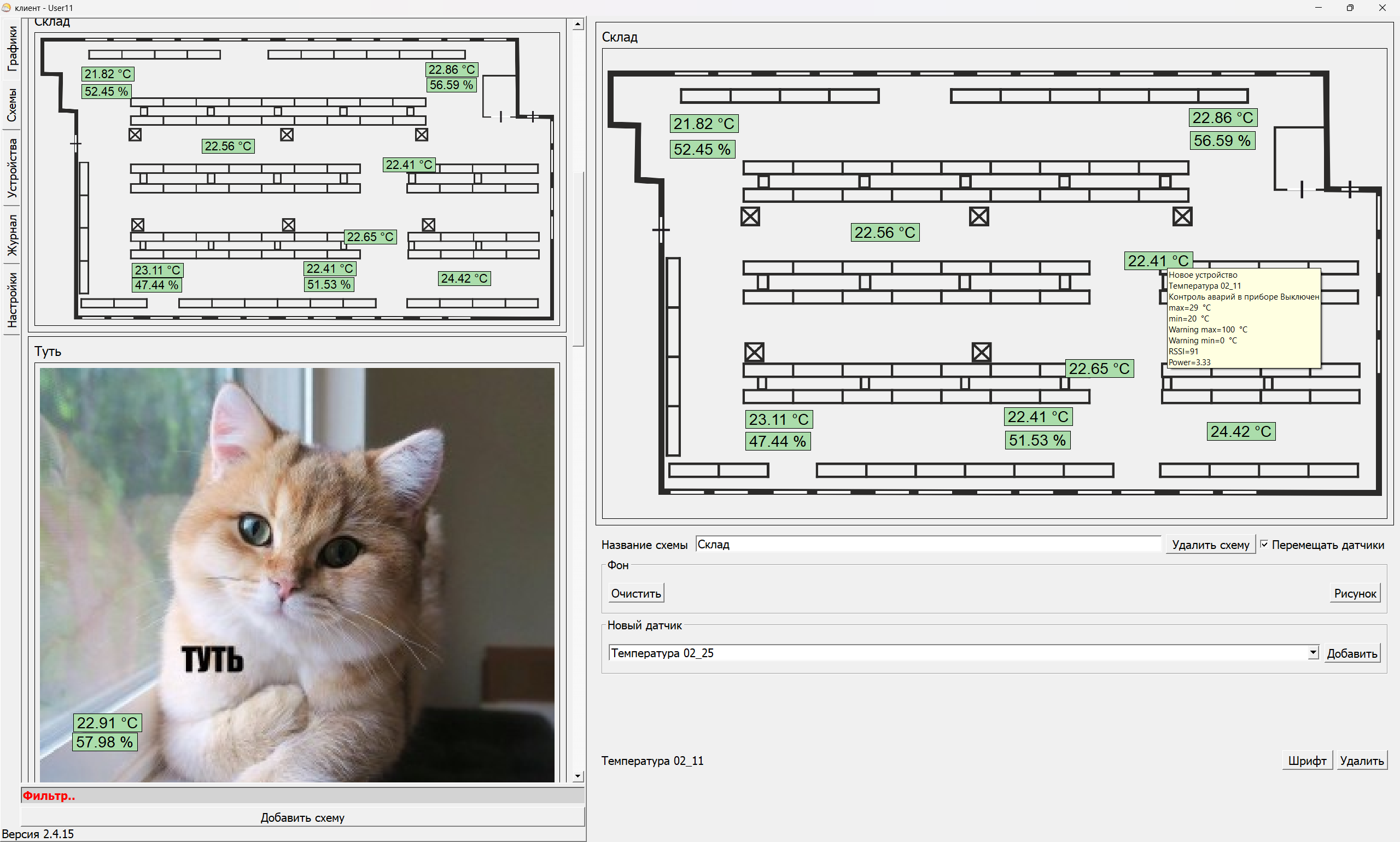1400x842 pixels.
Task: Open the Журнал tab
Action: [12, 235]
